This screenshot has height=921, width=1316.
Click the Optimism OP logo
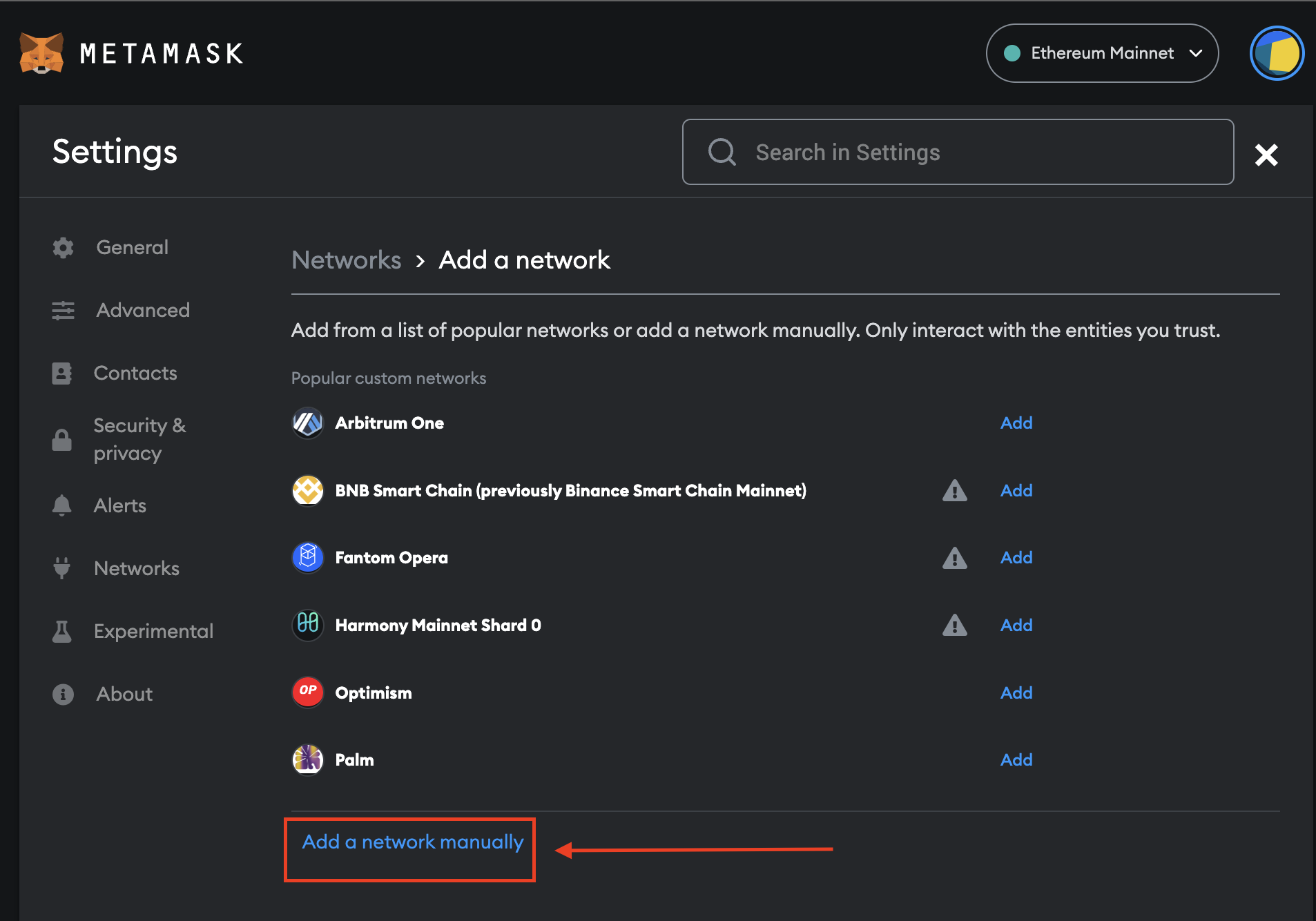point(308,692)
